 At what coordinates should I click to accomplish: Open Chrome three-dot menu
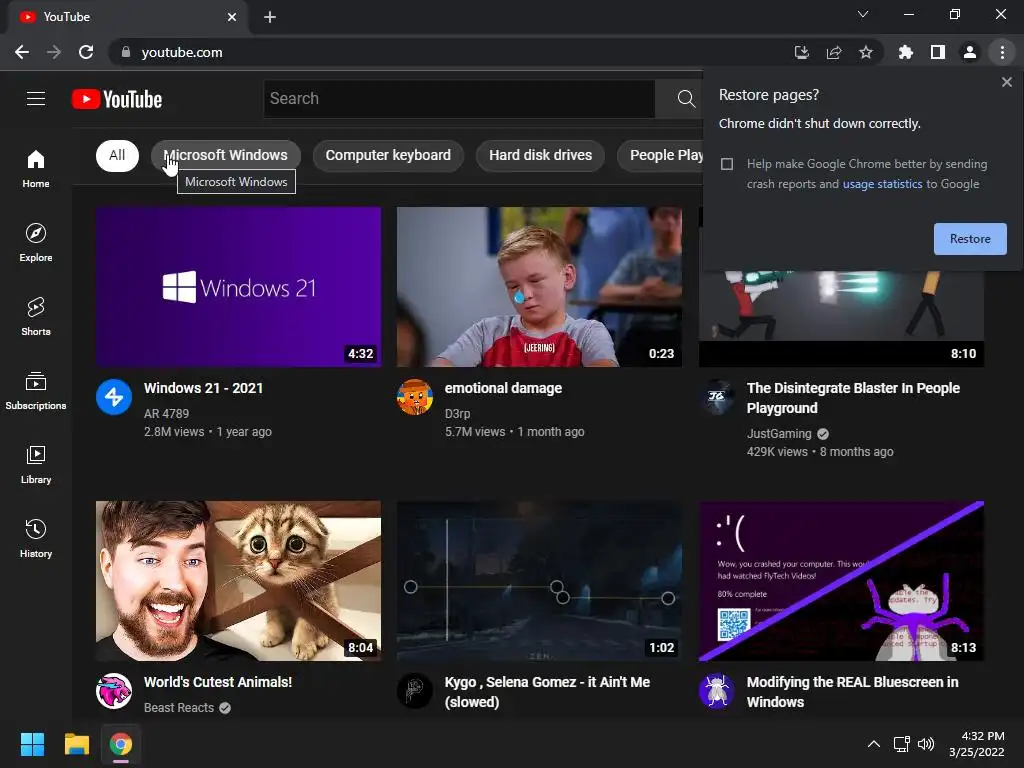point(1002,52)
